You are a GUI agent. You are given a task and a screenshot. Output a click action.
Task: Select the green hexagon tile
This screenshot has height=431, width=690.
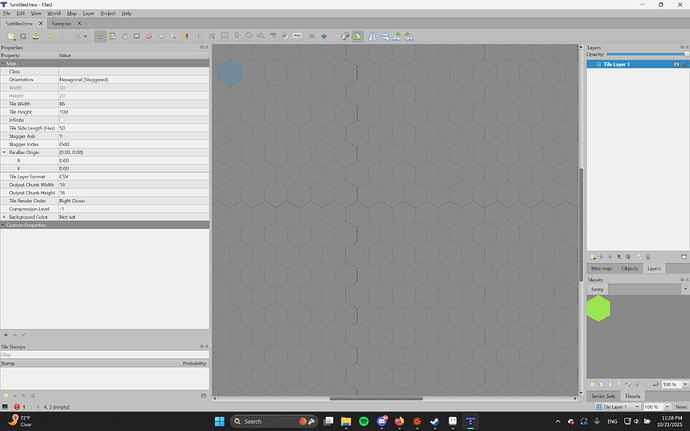point(598,308)
